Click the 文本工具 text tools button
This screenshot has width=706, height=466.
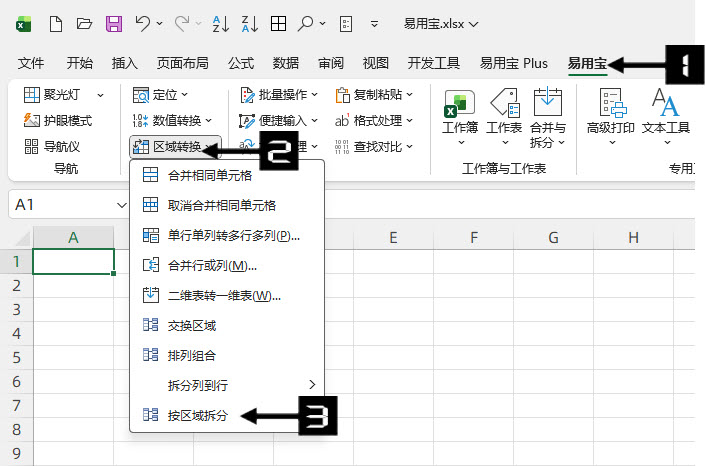666,115
